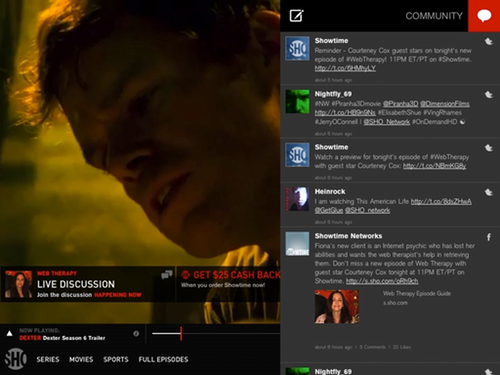
Task: Open link t.co/6HMhyLY in Showtime tweet
Action: tap(345, 68)
